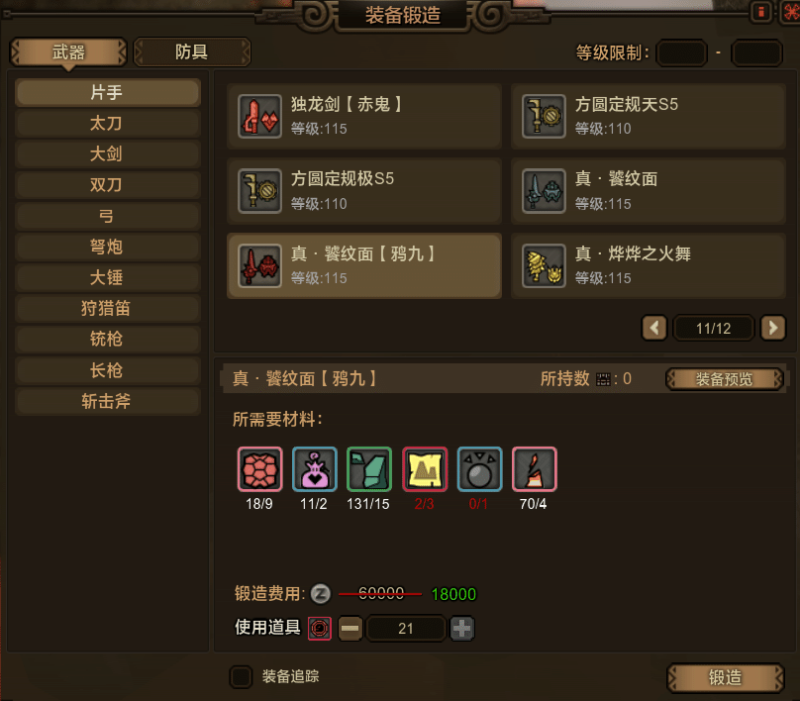Select 狩猎笛 weapon category
The image size is (800, 701).
coord(107,308)
